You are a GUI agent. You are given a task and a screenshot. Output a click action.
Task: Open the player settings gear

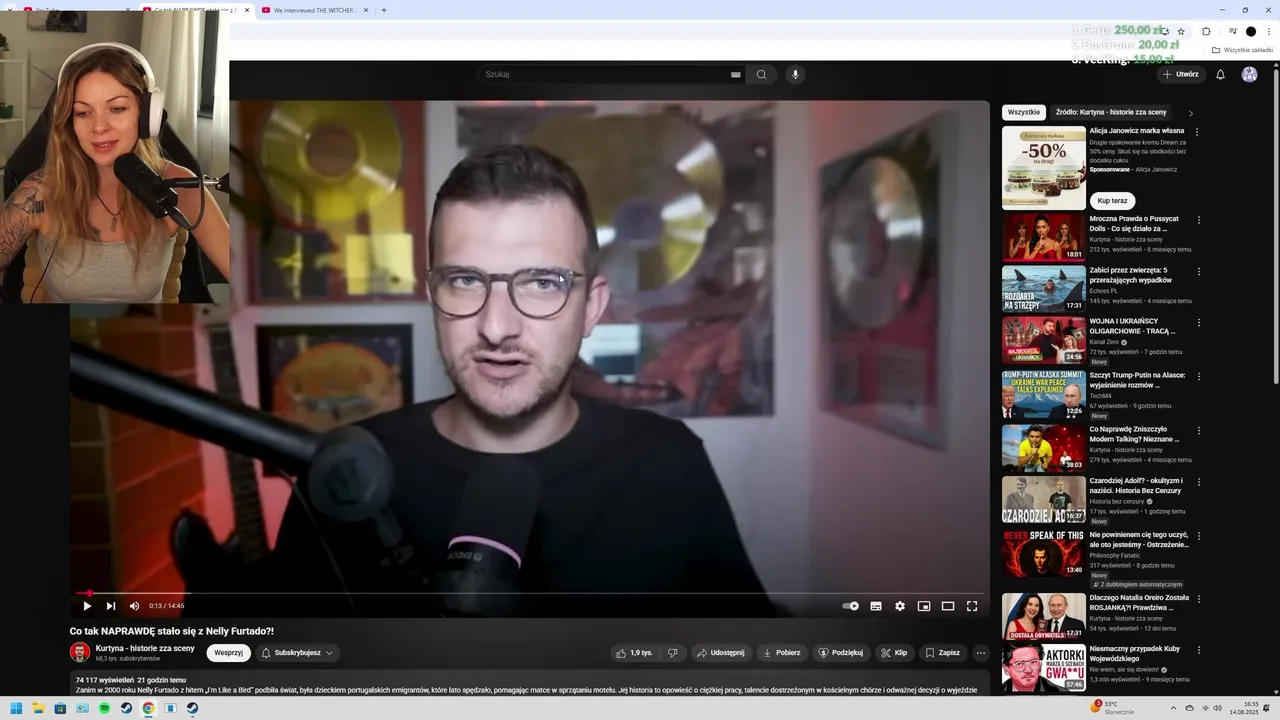click(x=900, y=606)
